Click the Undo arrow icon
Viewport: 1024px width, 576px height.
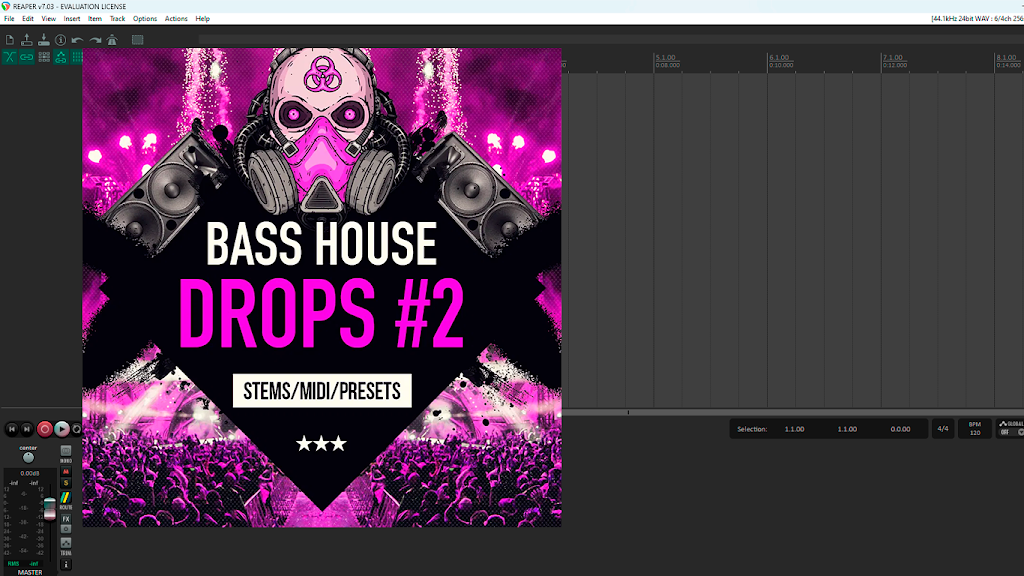pos(78,40)
